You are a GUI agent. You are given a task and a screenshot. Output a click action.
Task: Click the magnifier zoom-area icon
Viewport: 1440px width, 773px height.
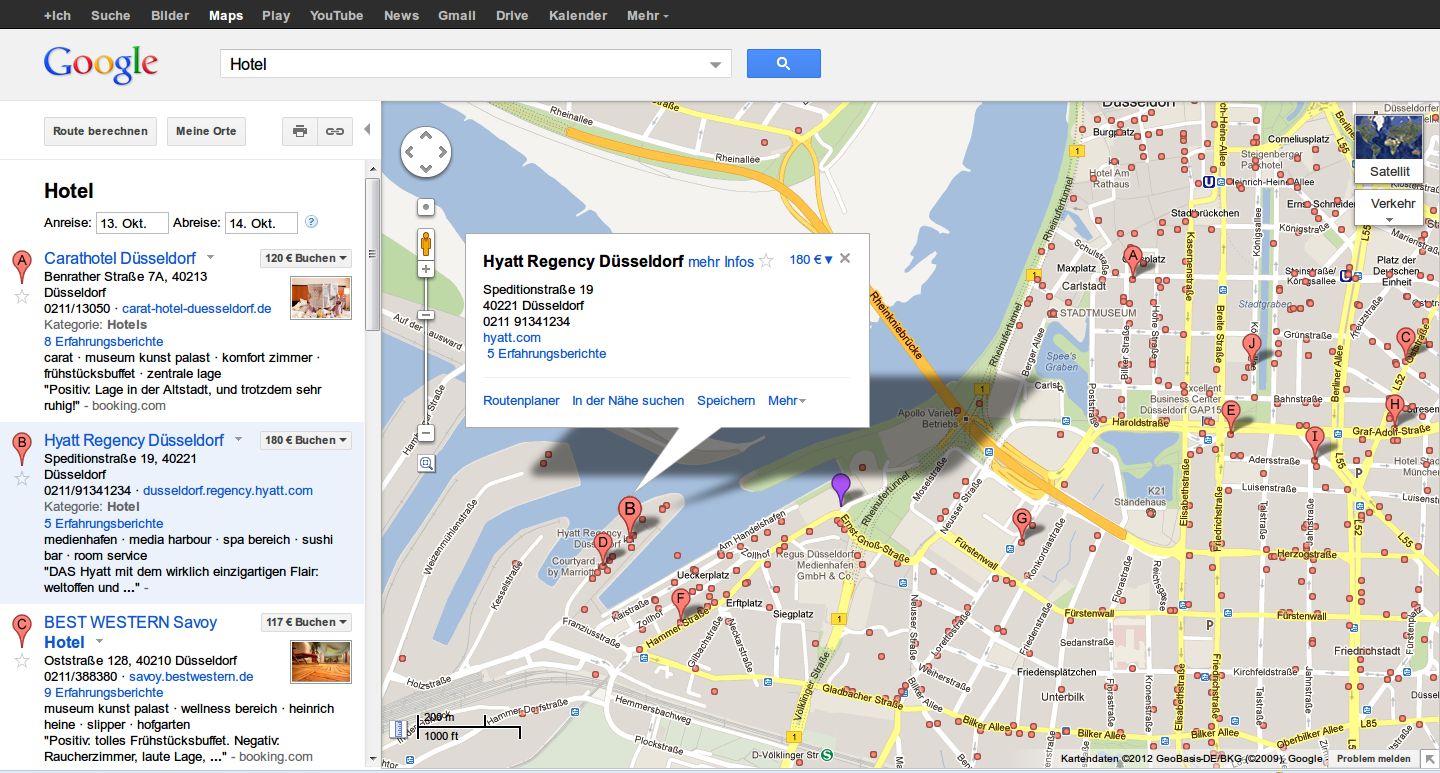click(426, 463)
